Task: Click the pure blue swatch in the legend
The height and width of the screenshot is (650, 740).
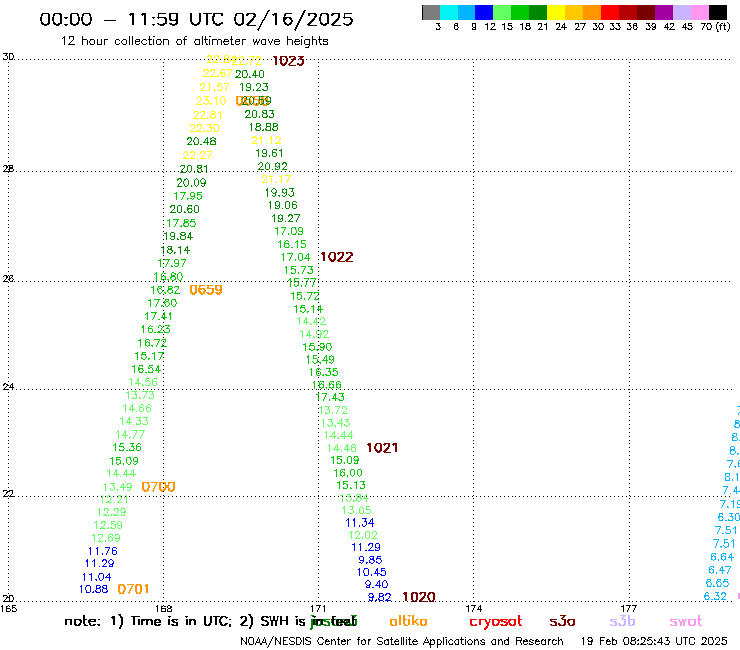Action: point(484,12)
